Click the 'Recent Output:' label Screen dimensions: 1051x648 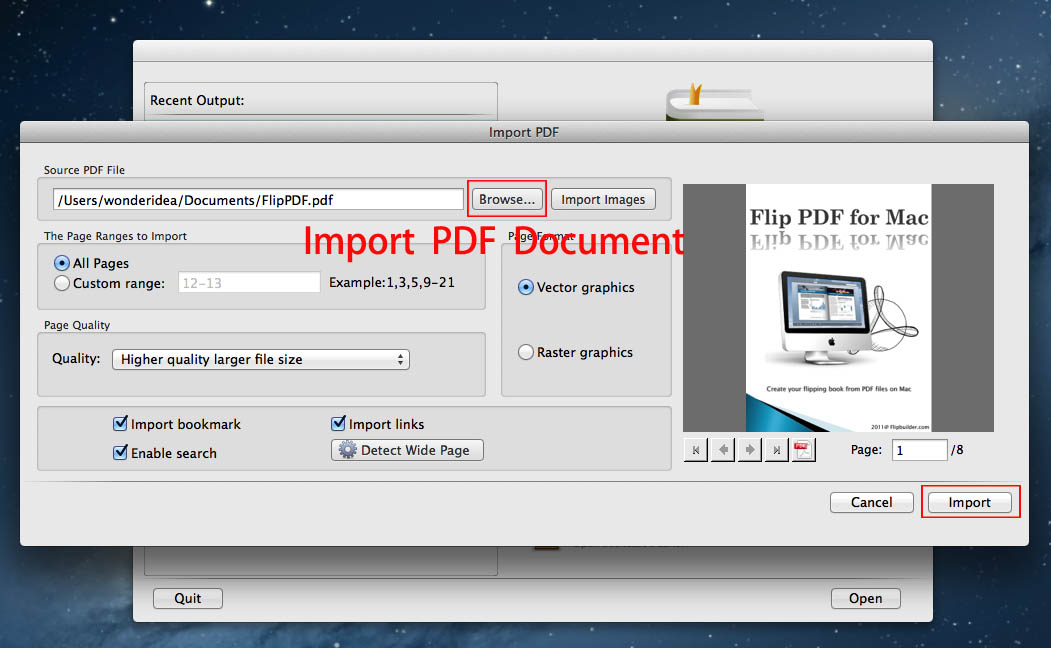[x=197, y=101]
